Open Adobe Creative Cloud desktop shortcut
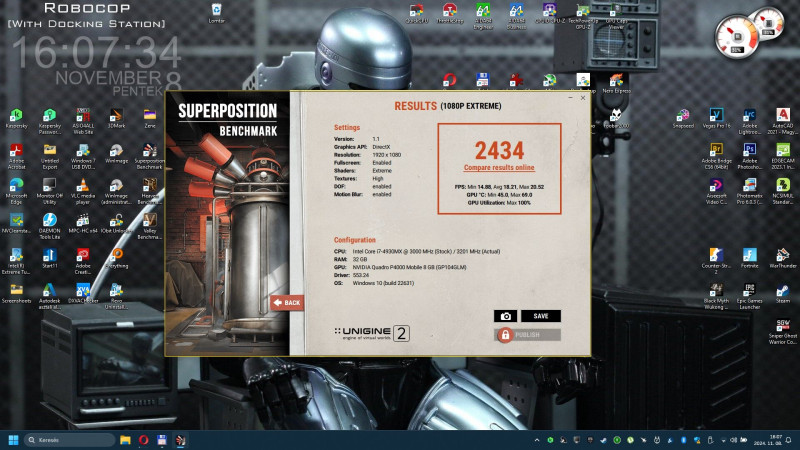Screen dimensions: 800x450 coord(83,261)
